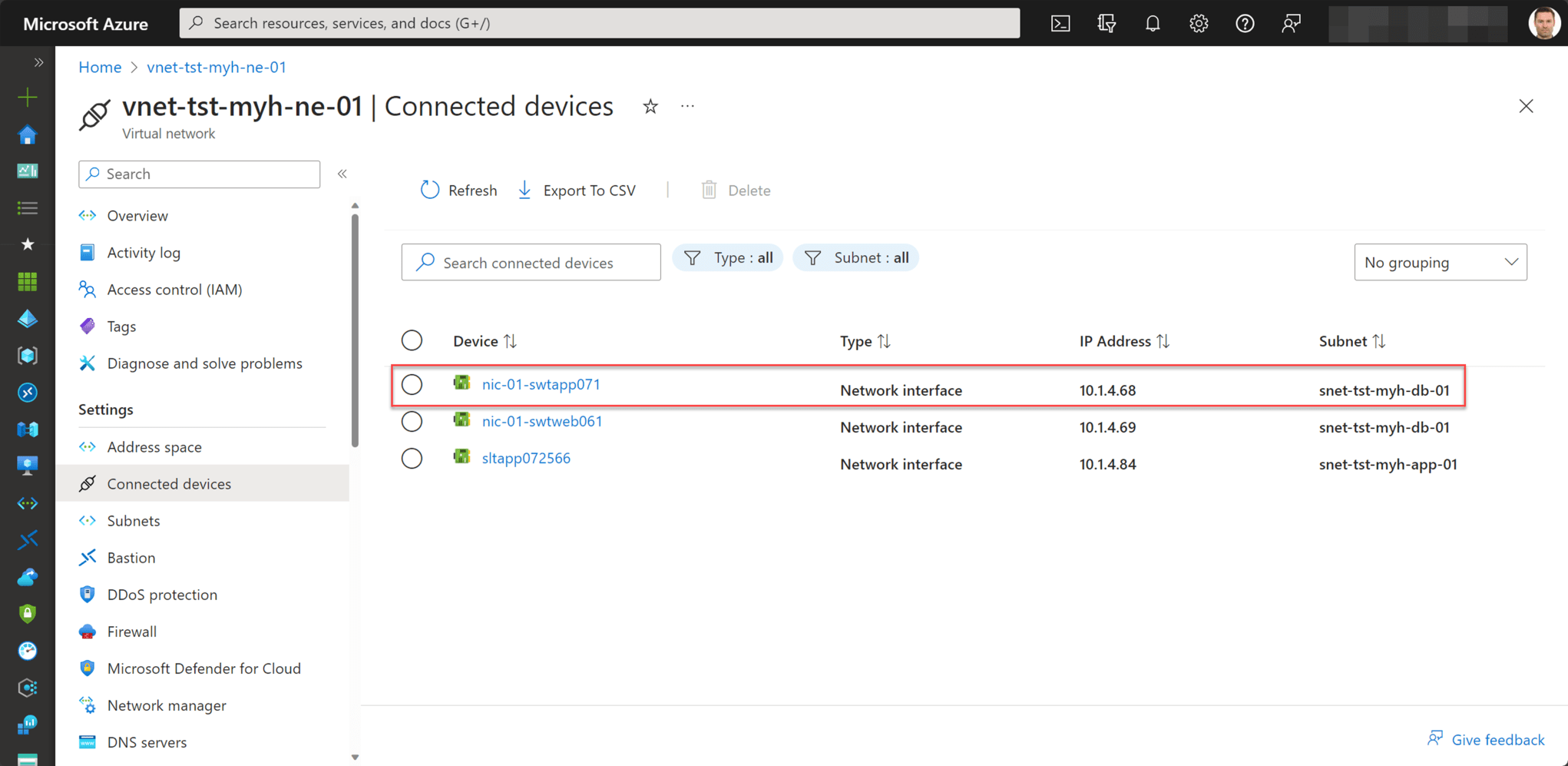Go to the Activity log section

(x=144, y=252)
